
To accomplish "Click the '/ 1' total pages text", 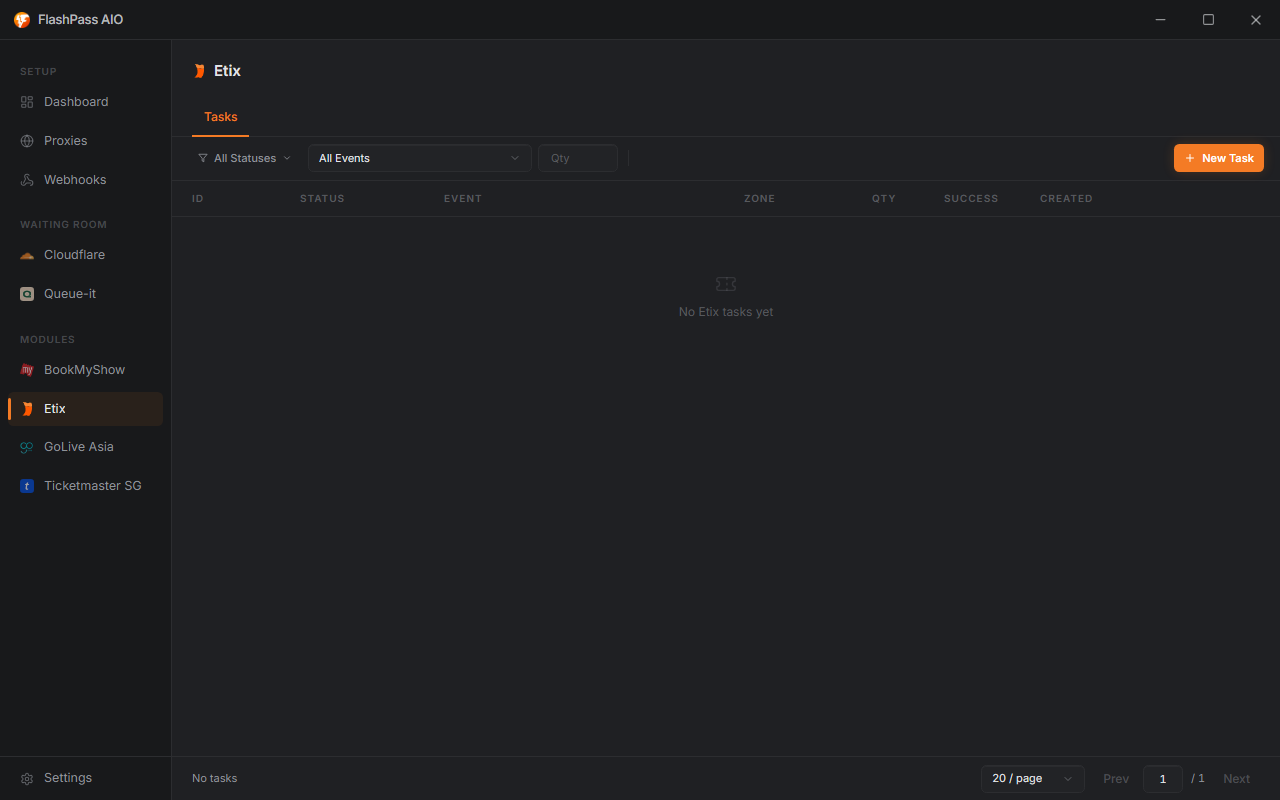I will pos(1198,779).
